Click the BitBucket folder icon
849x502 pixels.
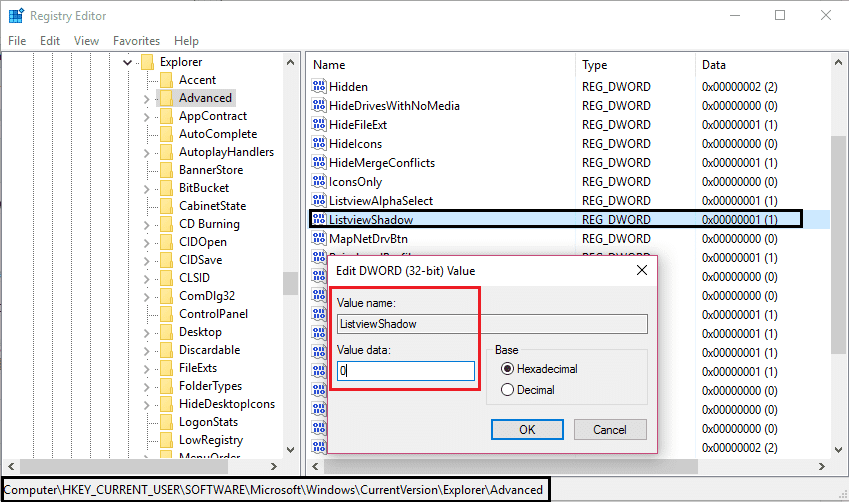tap(166, 187)
